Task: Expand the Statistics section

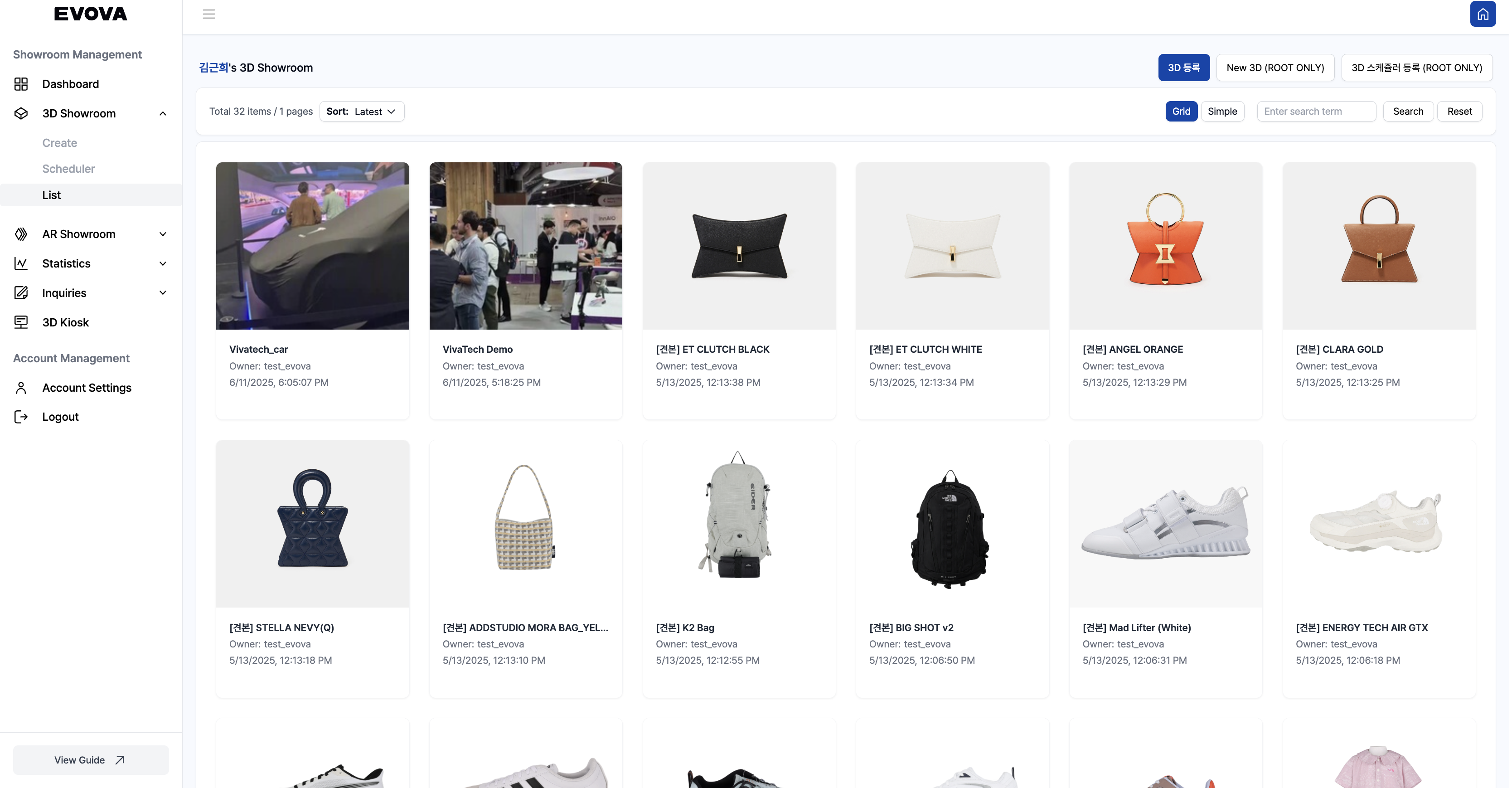Action: (x=163, y=263)
